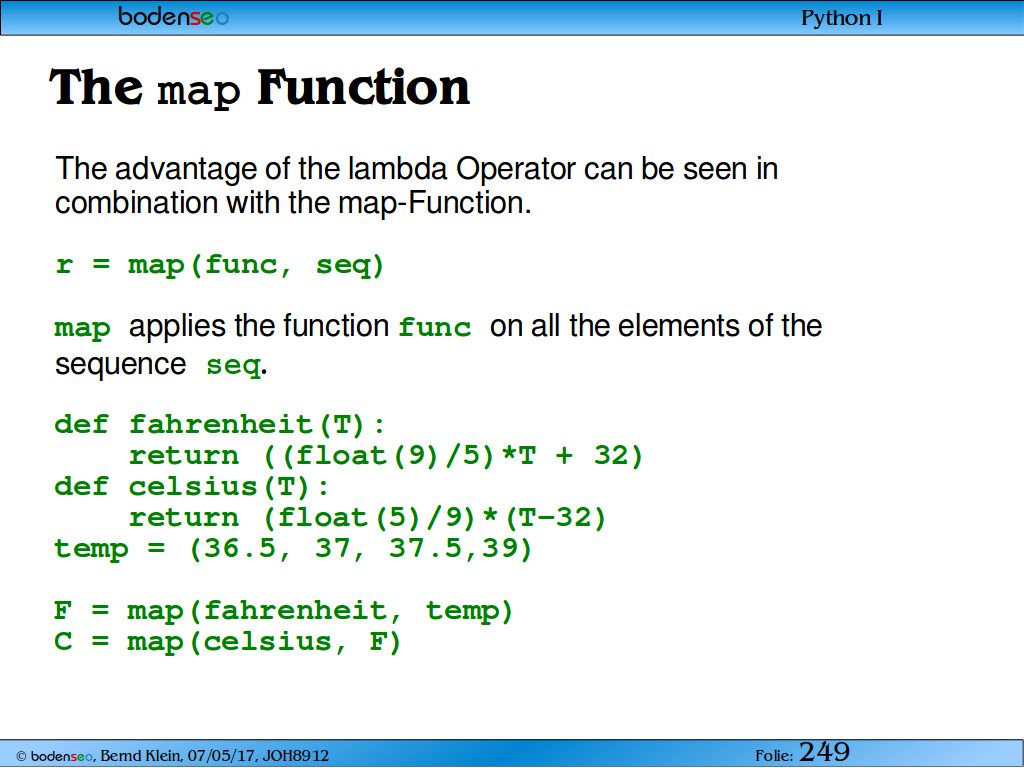
Task: Click green "func" in the description sentence
Action: click(x=435, y=327)
